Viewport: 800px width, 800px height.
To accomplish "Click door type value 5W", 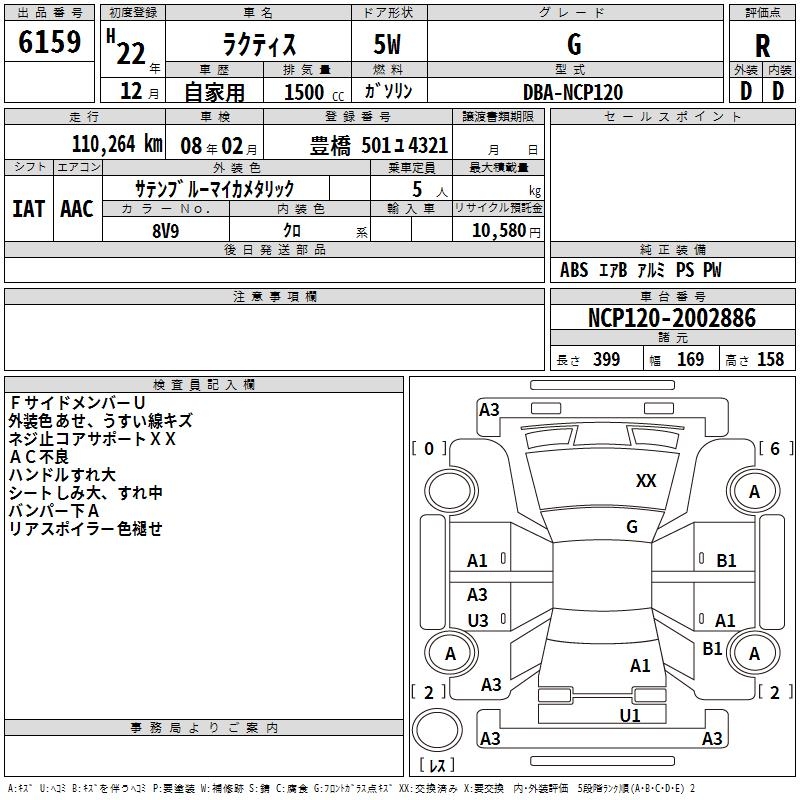I will (388, 44).
